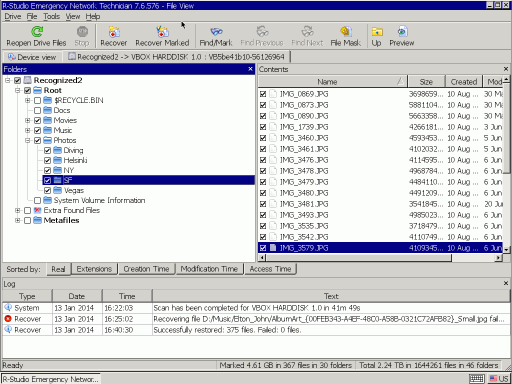Viewport: 512px width, 384px height.
Task: Open the File Mask tool
Action: pos(346,36)
